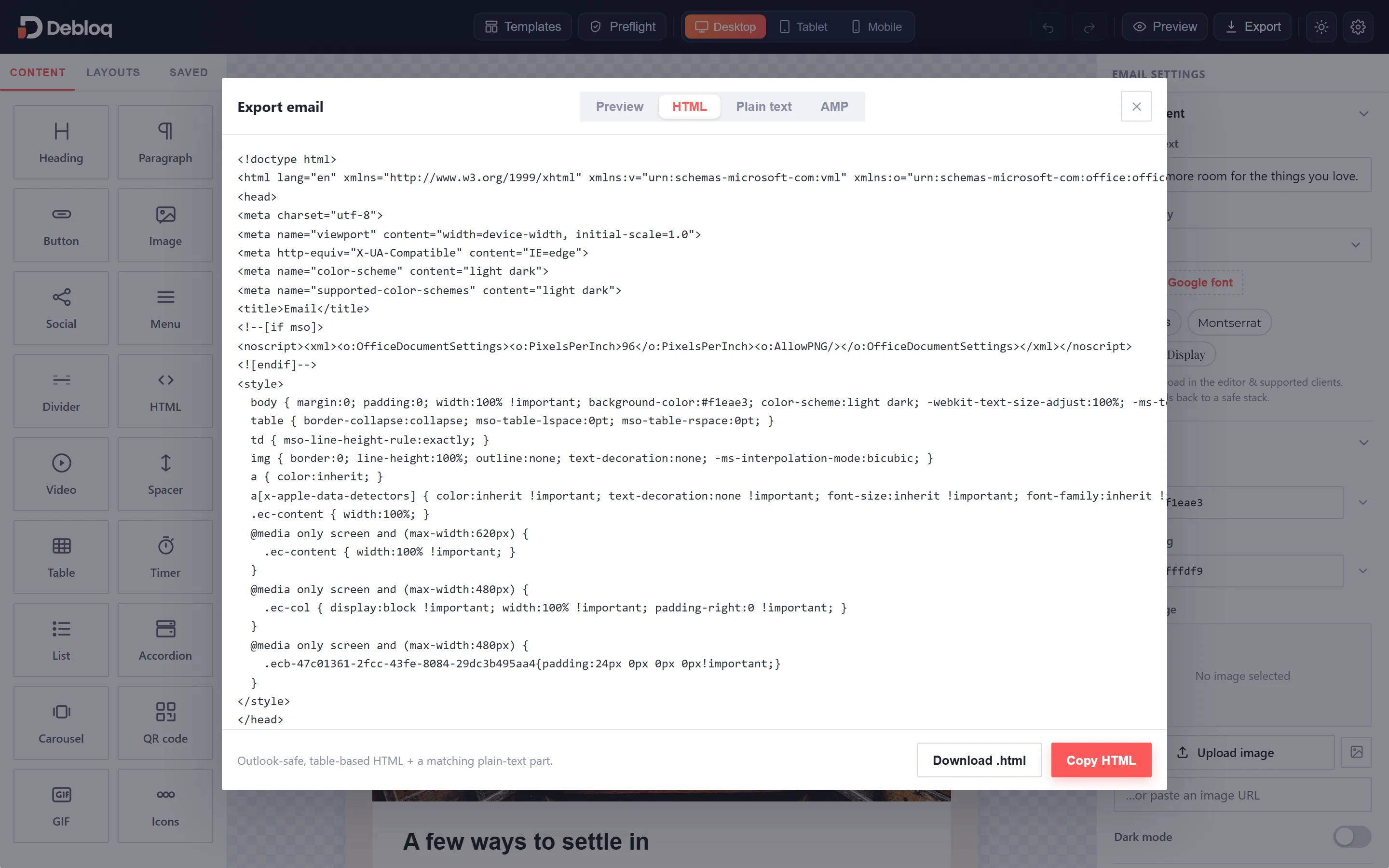Select the HTML export tab

pos(689,106)
